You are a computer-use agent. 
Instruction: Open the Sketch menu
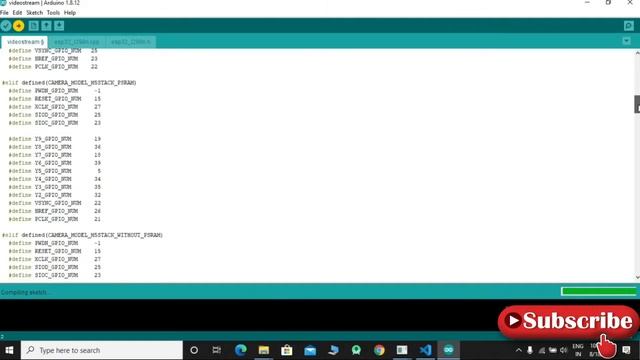(x=34, y=13)
